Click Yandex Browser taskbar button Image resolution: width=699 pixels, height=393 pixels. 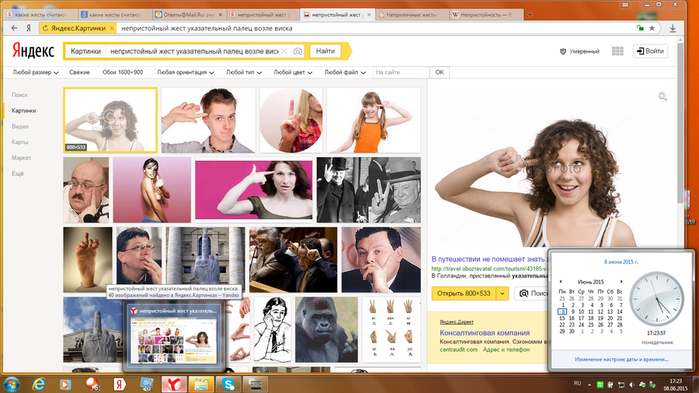point(174,384)
